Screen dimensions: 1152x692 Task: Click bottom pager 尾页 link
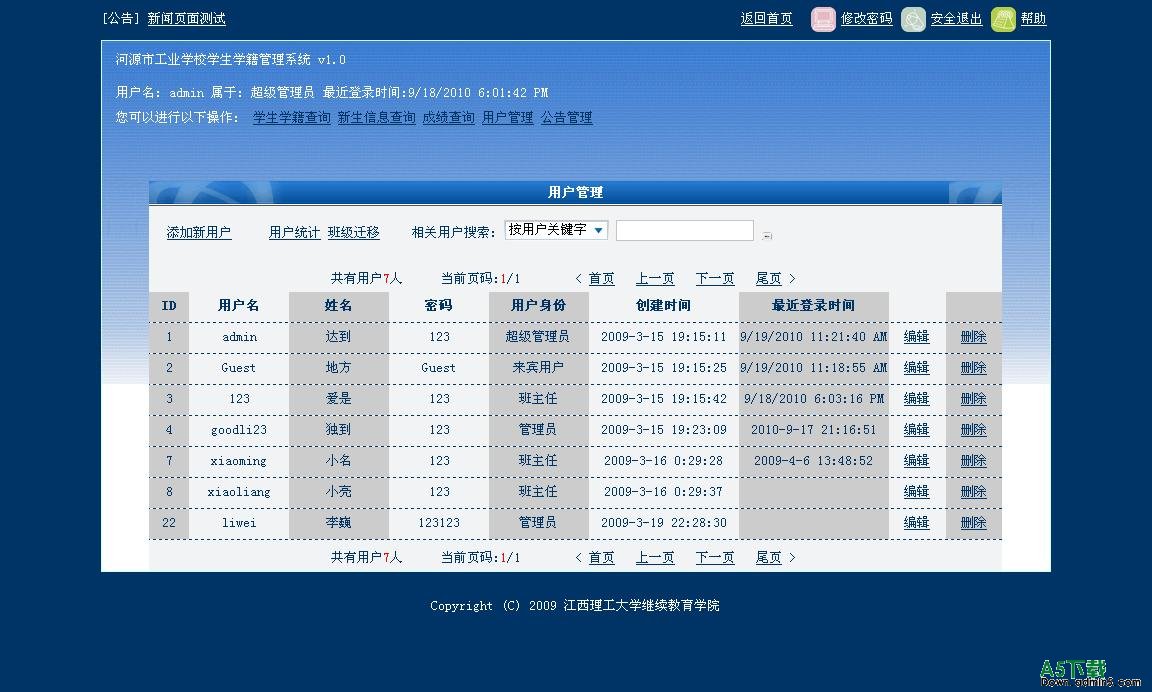coord(768,558)
